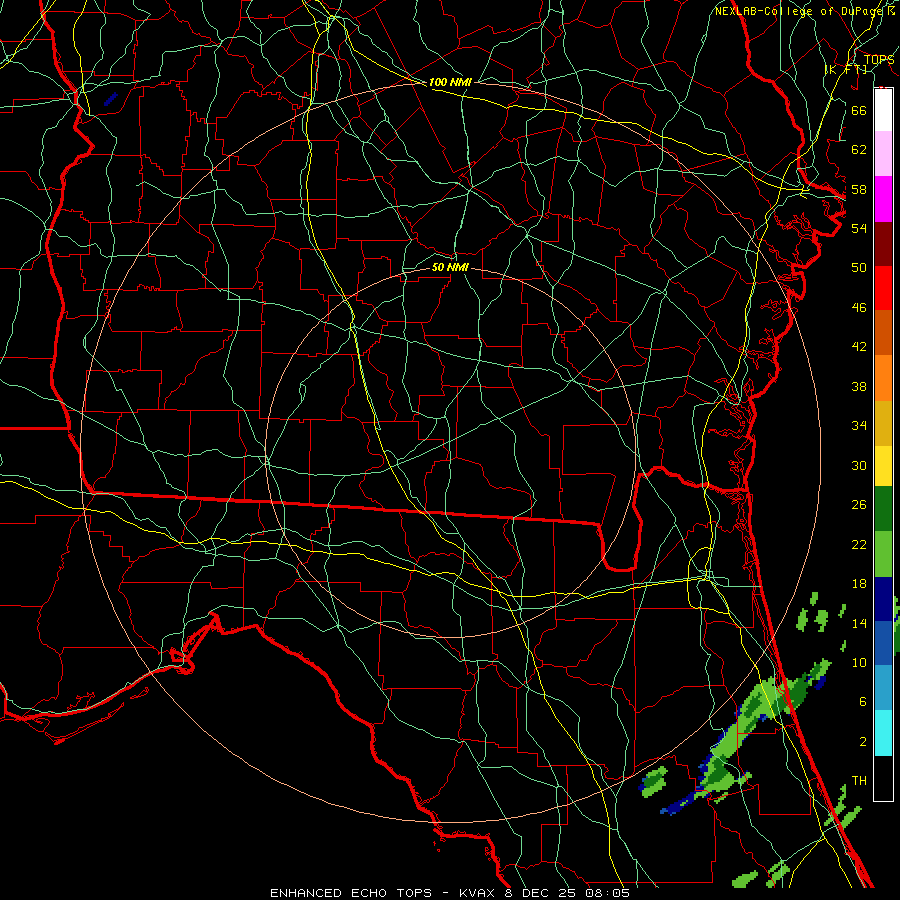Click the legend value '50'
900x900 pixels.
[859, 268]
